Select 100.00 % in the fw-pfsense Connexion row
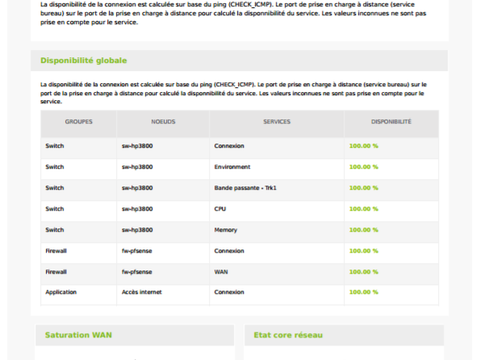480x360 pixels. [364, 251]
